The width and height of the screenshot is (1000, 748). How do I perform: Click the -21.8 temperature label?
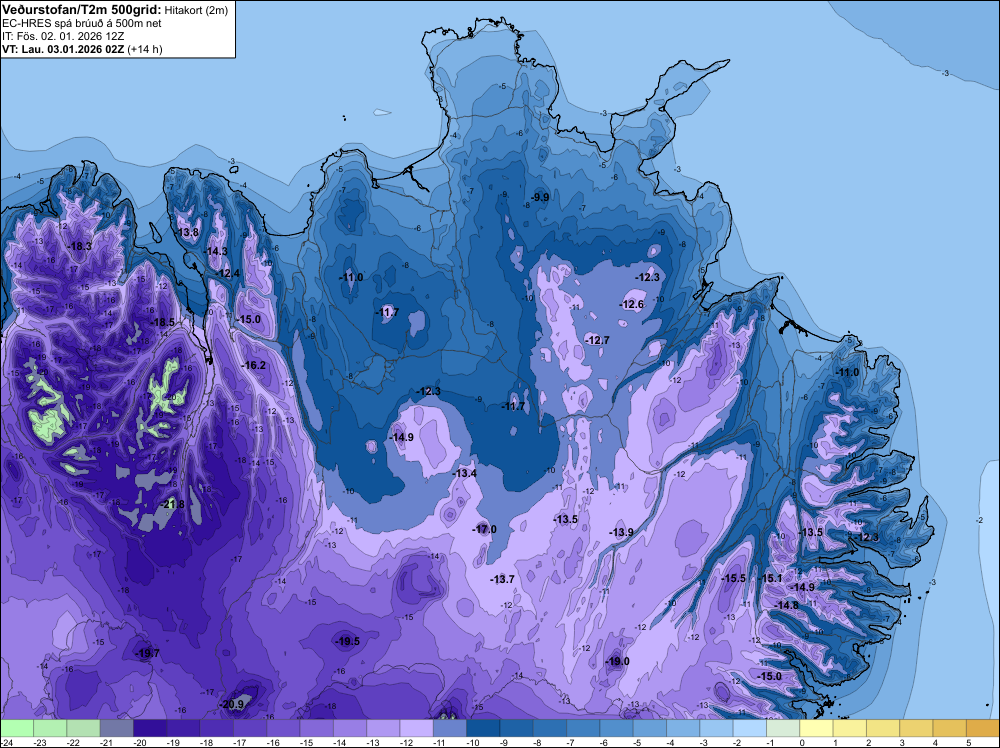[172, 504]
